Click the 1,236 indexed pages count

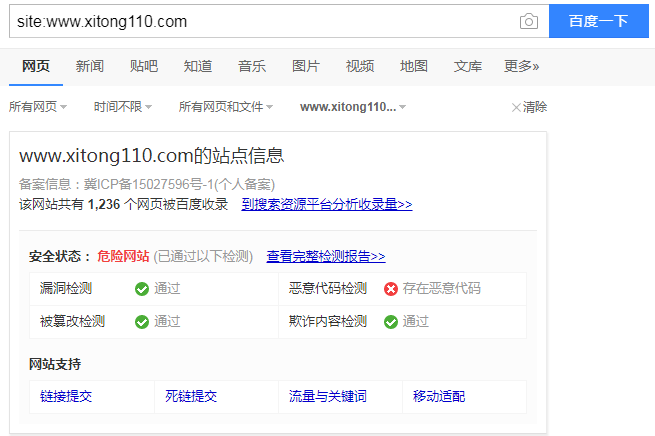point(104,204)
